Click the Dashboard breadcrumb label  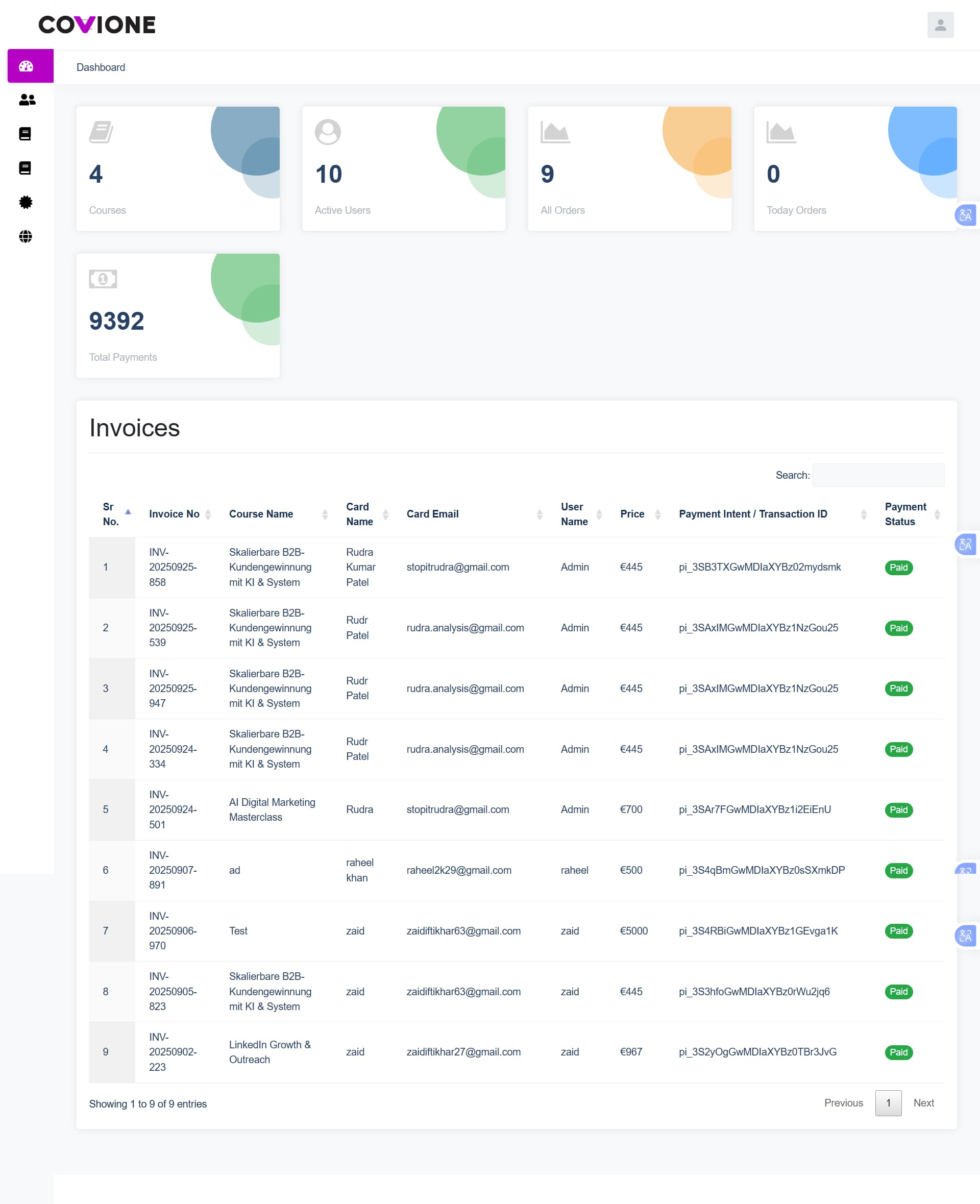tap(101, 67)
